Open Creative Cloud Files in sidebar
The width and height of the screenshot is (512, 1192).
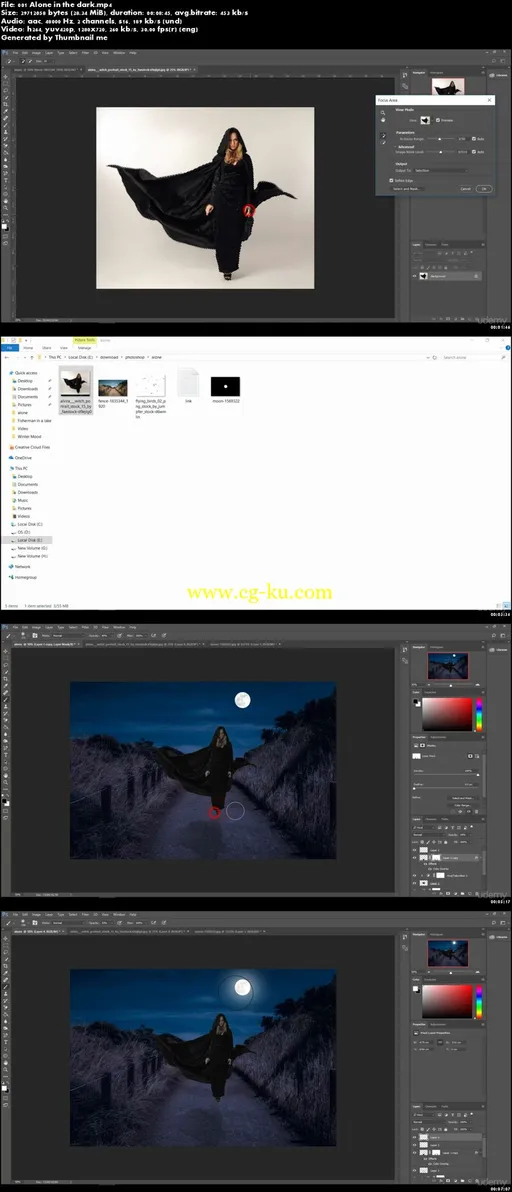coord(30,447)
